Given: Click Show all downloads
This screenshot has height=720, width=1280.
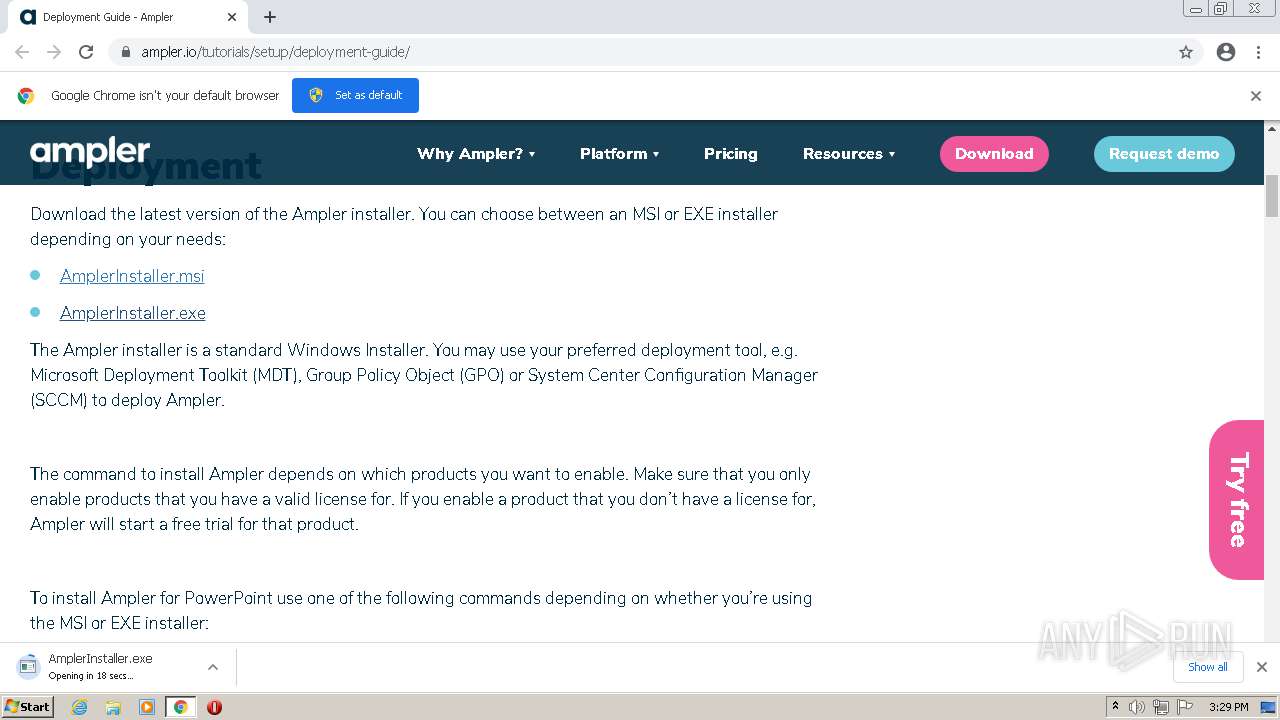Looking at the screenshot, I should pos(1208,667).
